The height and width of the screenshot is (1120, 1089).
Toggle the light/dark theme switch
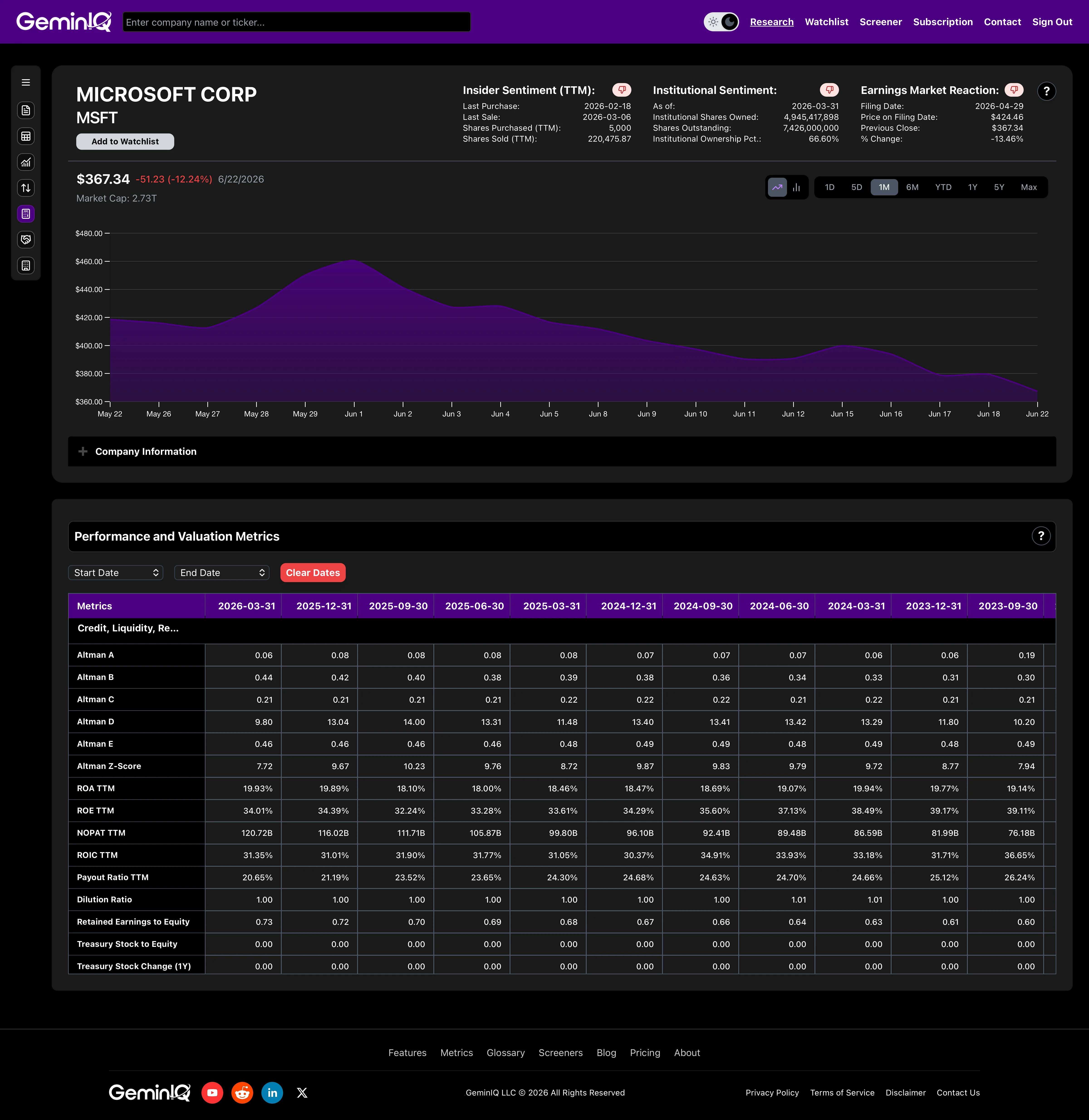tap(721, 22)
